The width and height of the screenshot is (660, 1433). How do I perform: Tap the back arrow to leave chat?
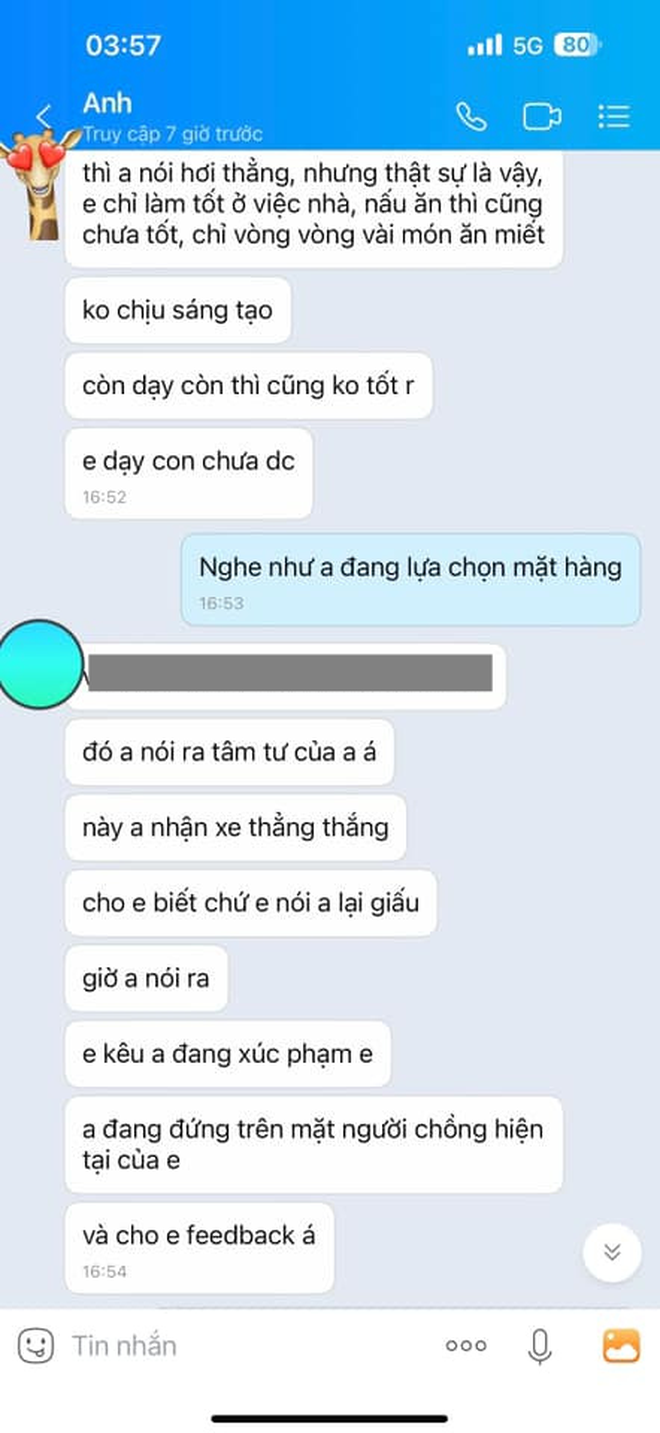44,116
